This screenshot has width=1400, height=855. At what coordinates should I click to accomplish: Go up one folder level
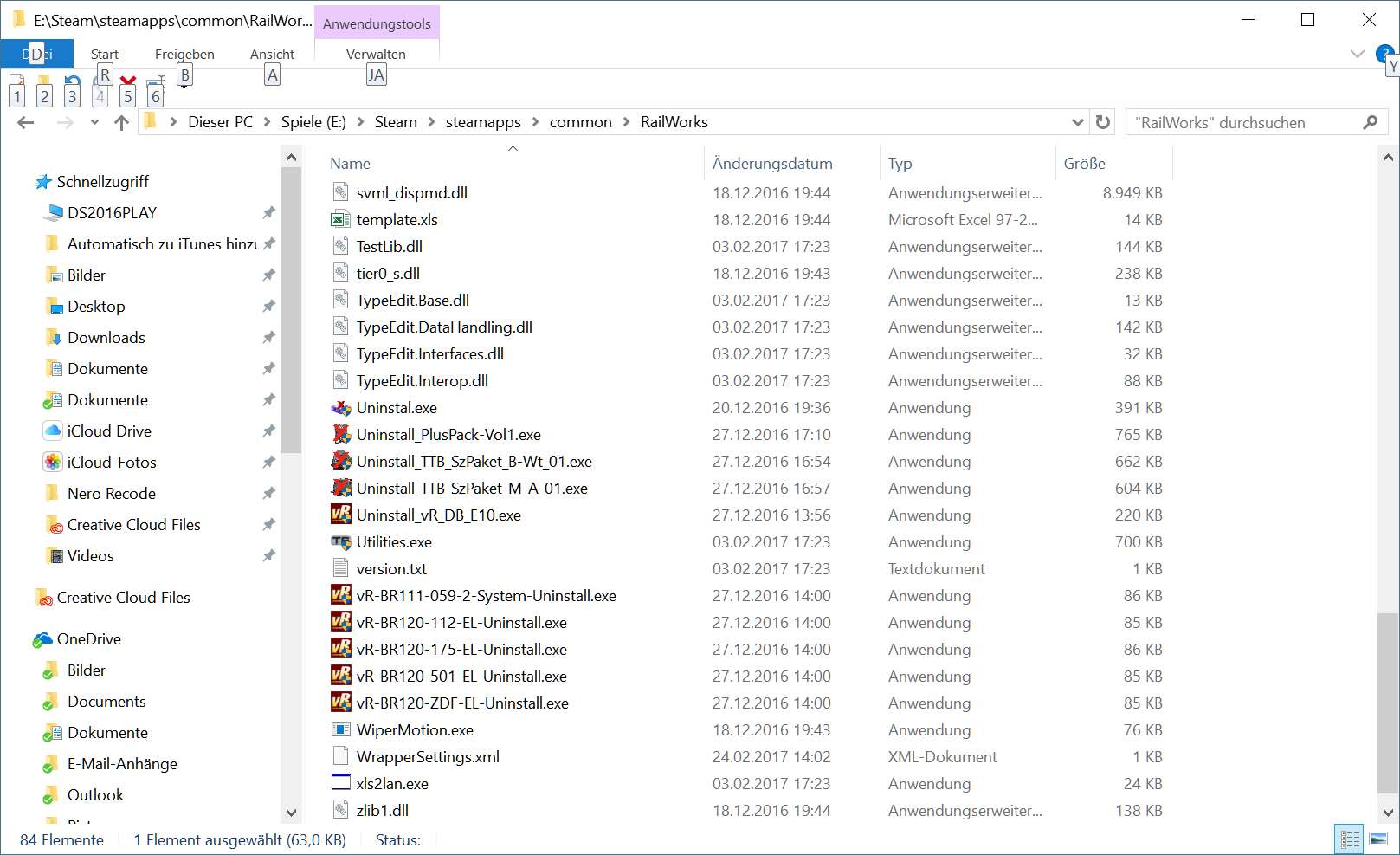pos(121,122)
